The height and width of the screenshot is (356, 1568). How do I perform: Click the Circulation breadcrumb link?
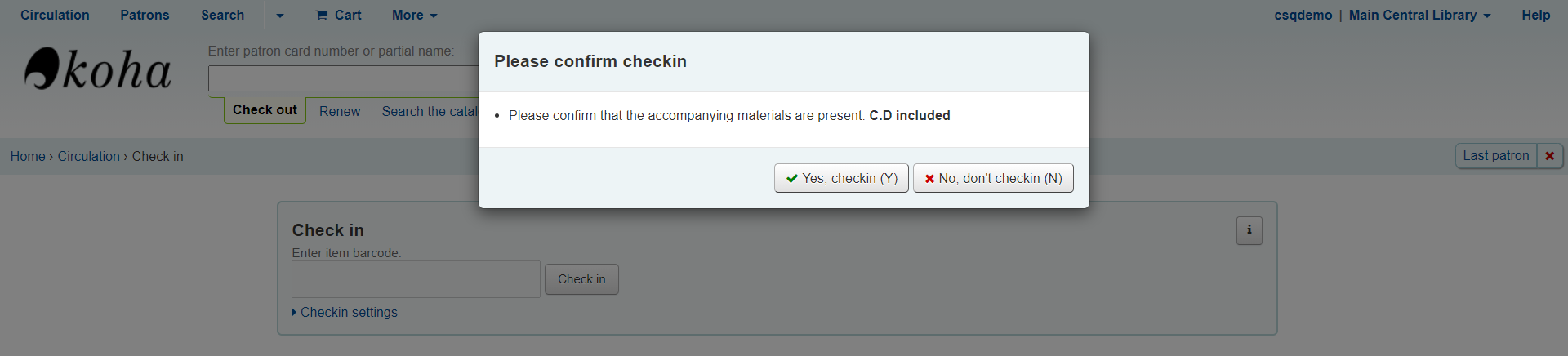click(88, 156)
